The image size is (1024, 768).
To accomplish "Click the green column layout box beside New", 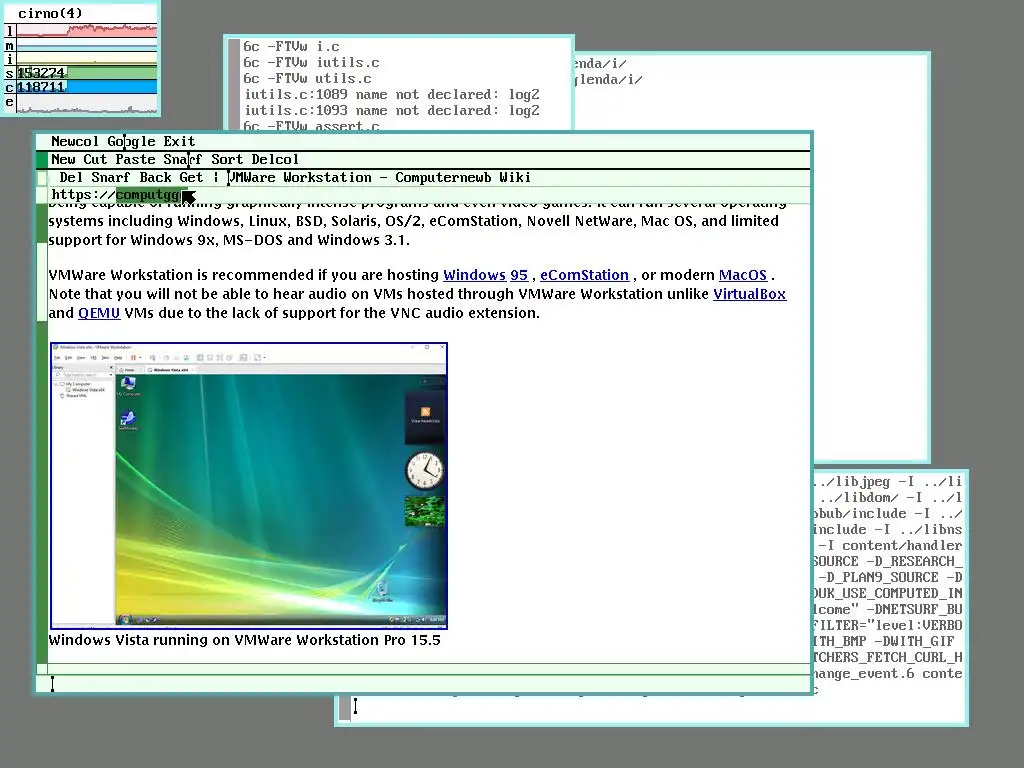I will 42,159.
